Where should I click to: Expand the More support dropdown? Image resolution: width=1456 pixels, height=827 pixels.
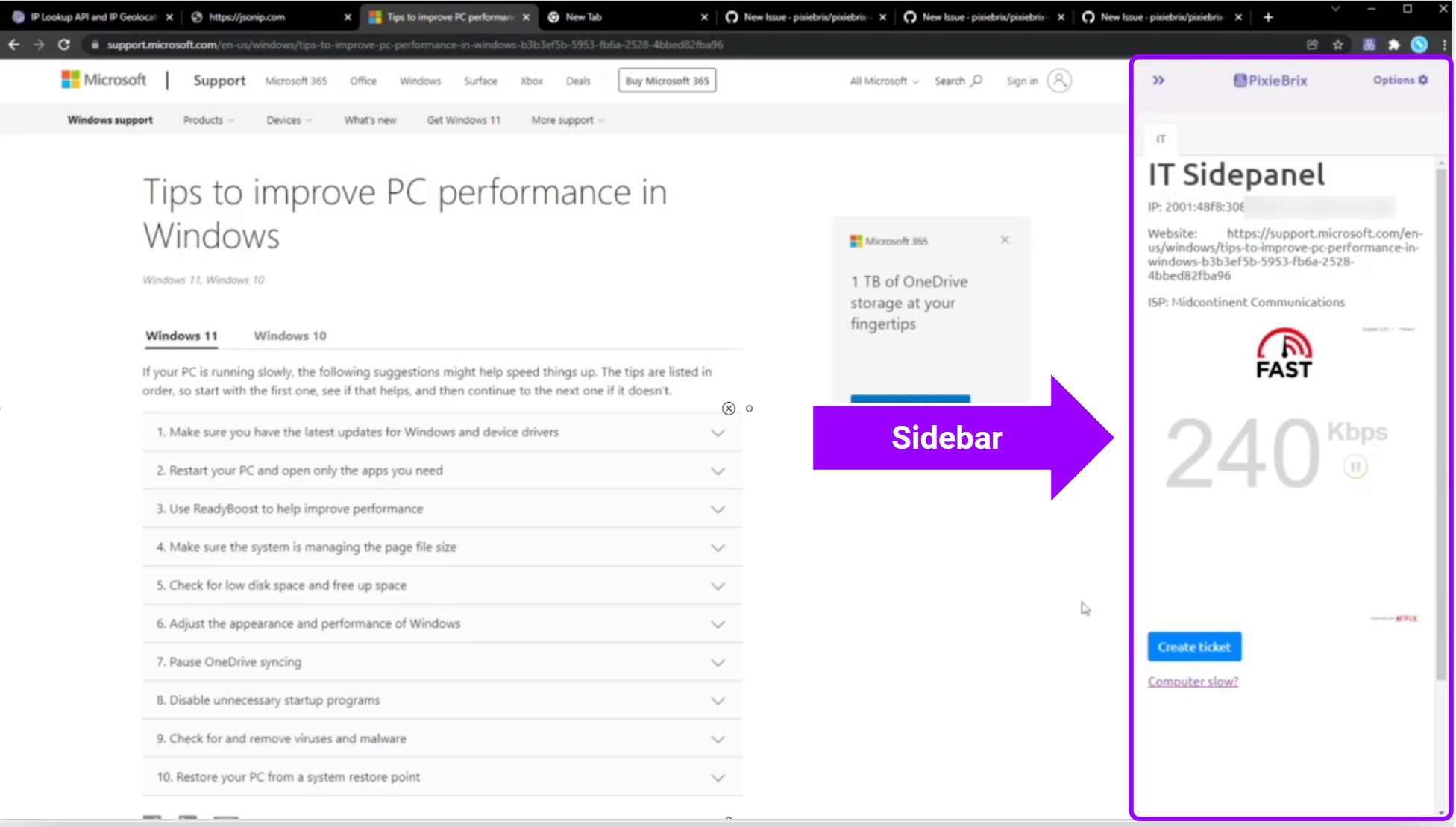pos(565,119)
